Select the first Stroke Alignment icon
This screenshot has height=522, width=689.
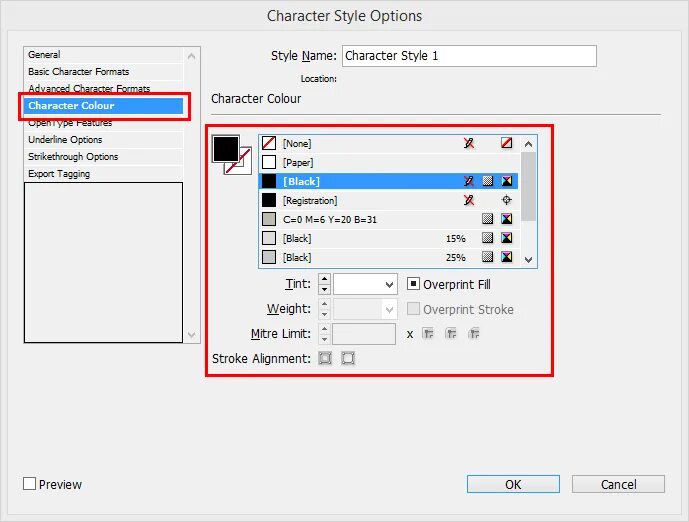pyautogui.click(x=325, y=359)
